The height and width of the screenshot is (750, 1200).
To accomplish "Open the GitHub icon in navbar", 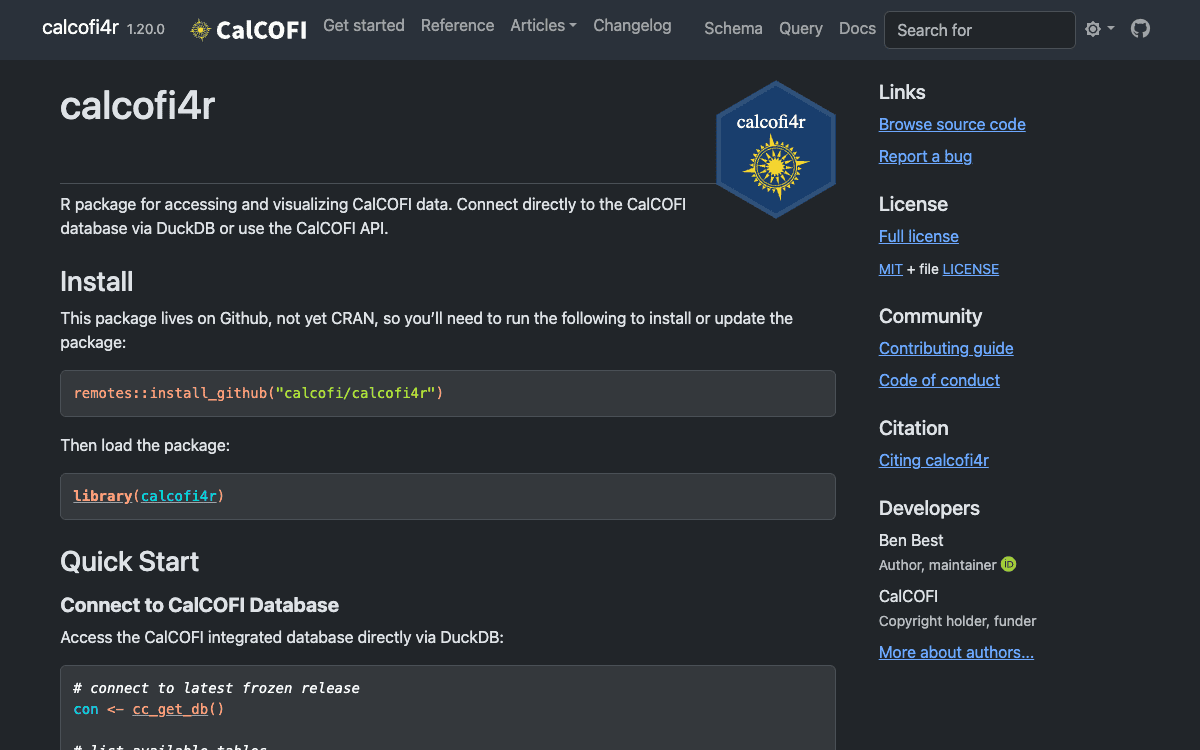I will (1140, 29).
